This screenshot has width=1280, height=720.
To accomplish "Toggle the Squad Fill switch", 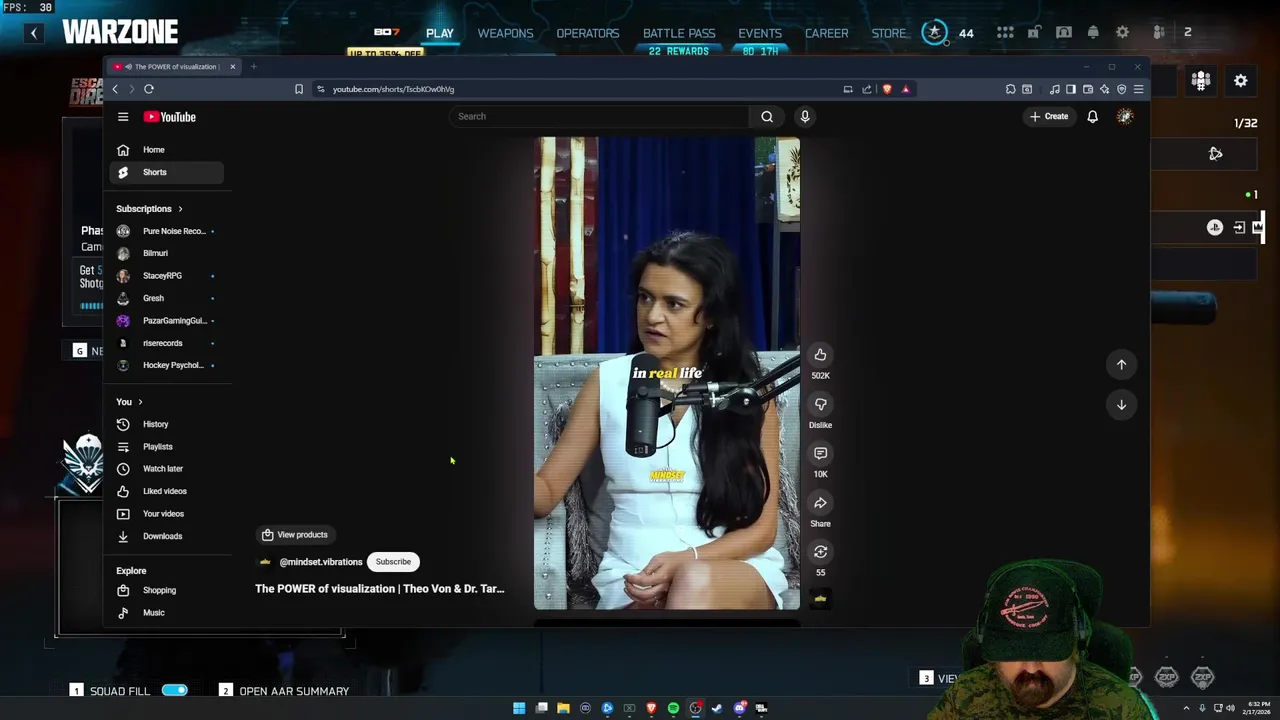I will point(174,690).
